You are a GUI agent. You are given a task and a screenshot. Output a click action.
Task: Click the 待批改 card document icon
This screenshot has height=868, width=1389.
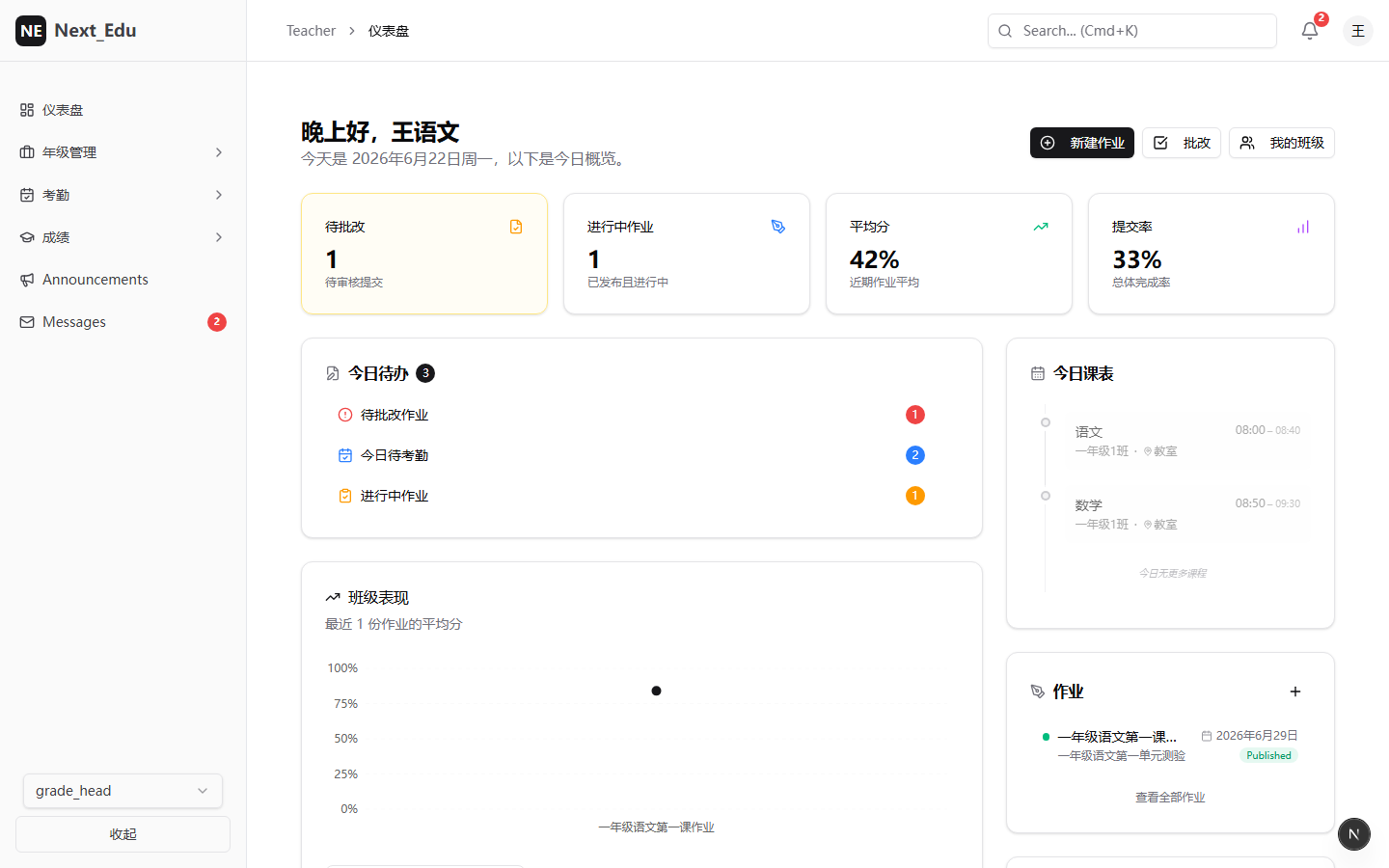[x=516, y=227]
